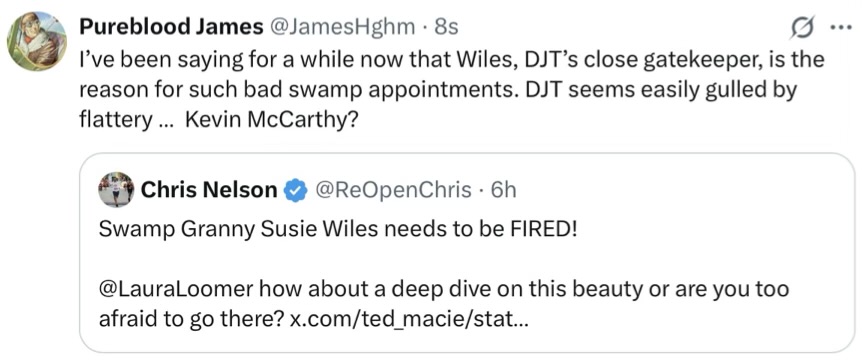Open the 6h quoted post timestamp
The width and height of the screenshot is (862, 364).
[504, 190]
